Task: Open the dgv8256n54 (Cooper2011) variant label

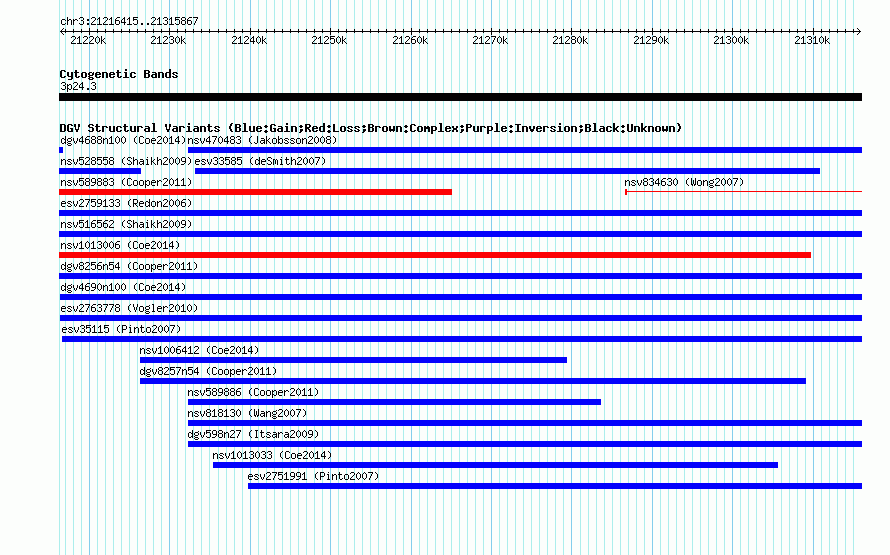Action: [129, 266]
